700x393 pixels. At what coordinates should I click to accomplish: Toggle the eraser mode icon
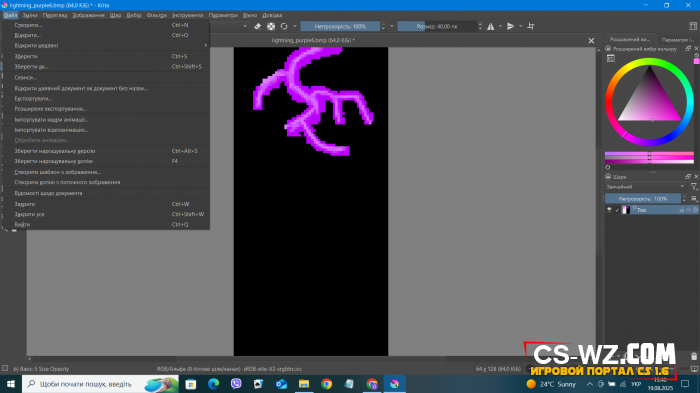pos(257,26)
